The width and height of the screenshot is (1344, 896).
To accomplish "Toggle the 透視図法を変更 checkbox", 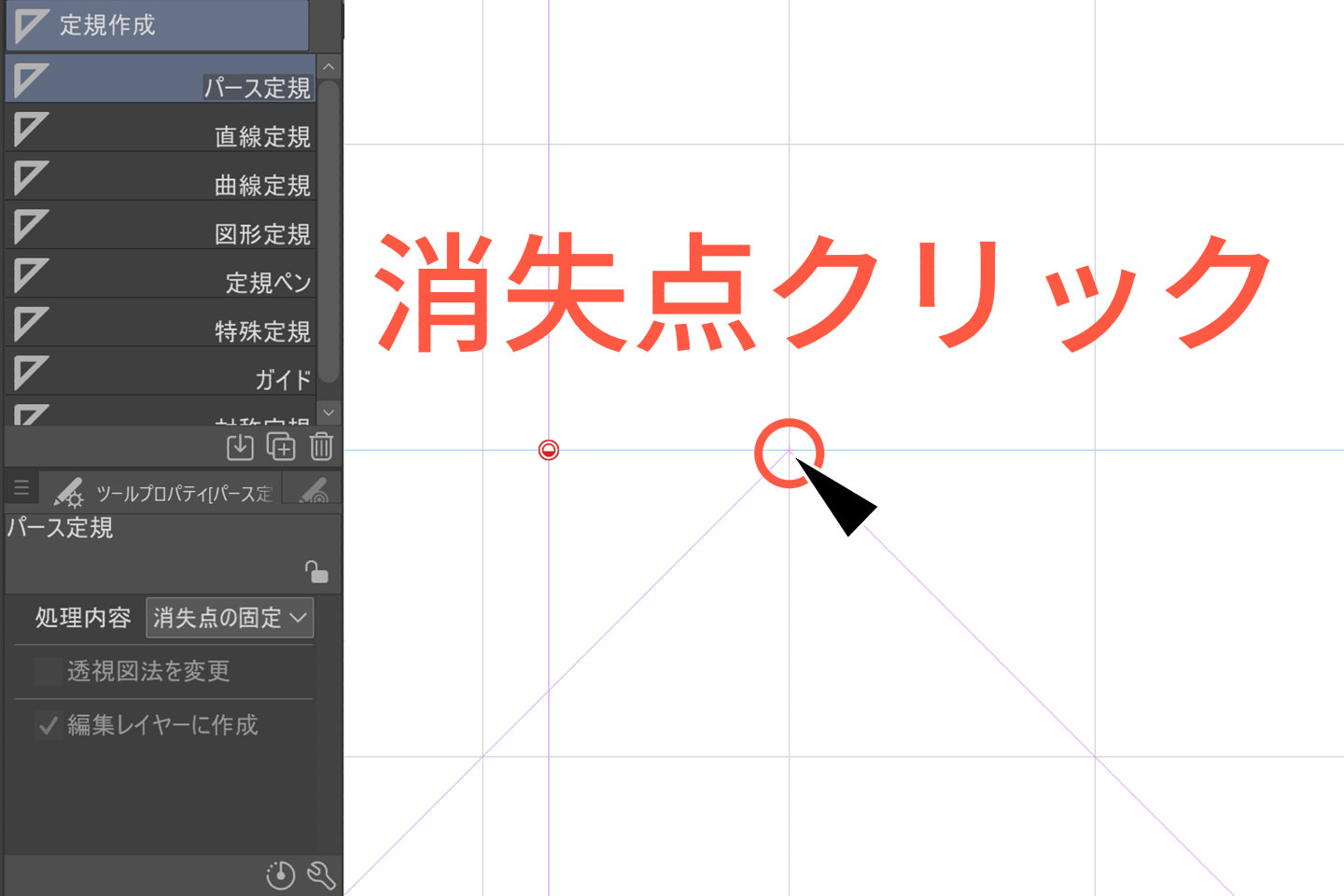I will [x=48, y=671].
